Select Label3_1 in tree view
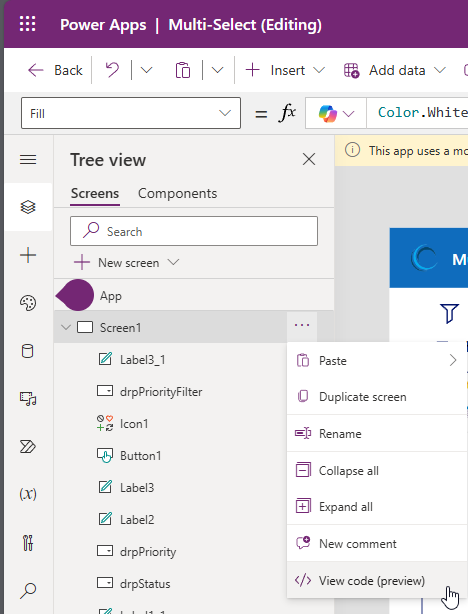468x614 pixels. tap(143, 359)
